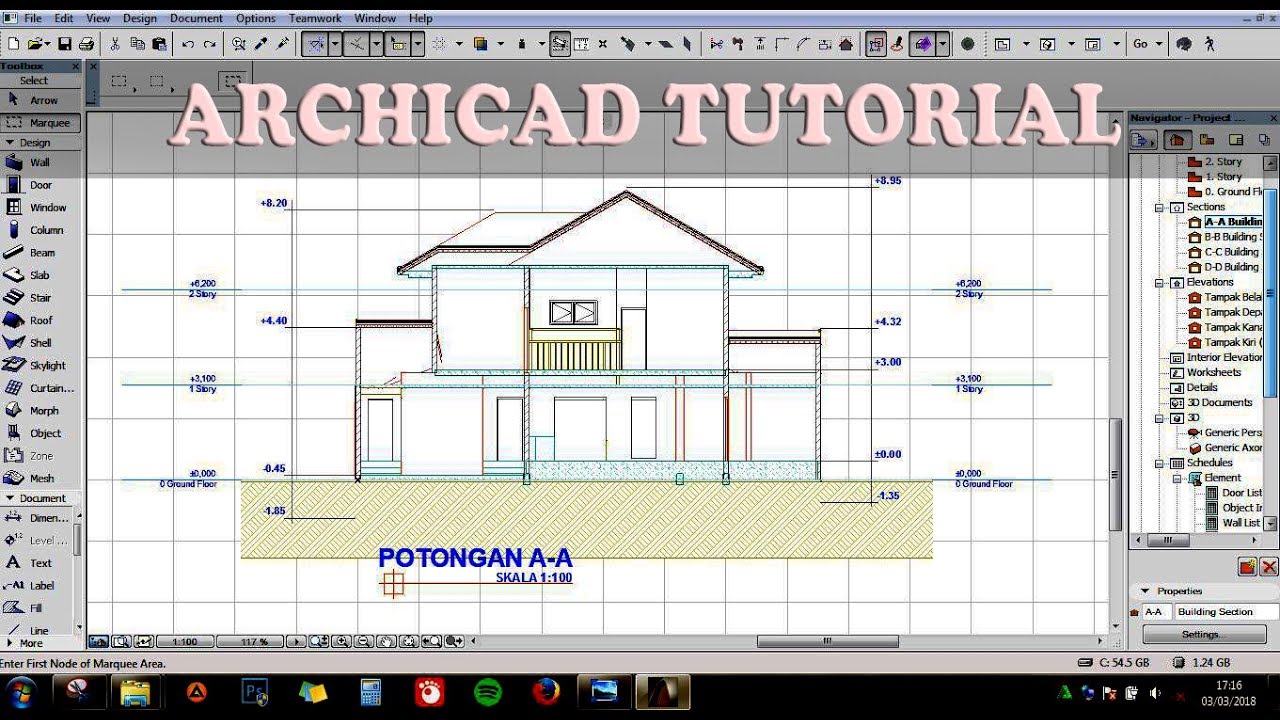
Task: Select the Stair tool
Action: click(x=40, y=298)
